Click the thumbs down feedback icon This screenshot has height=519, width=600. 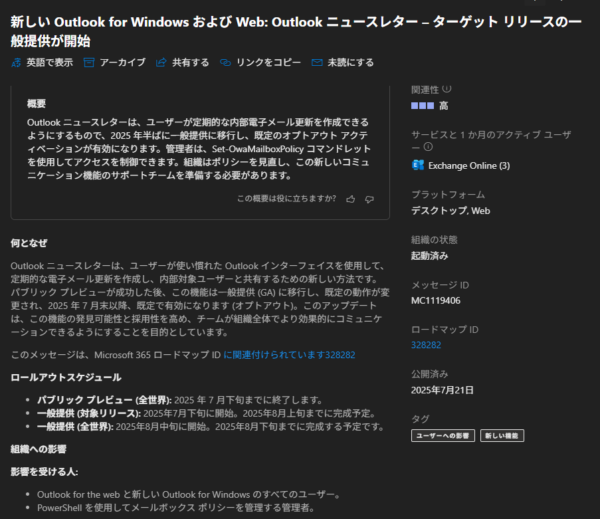(371, 198)
